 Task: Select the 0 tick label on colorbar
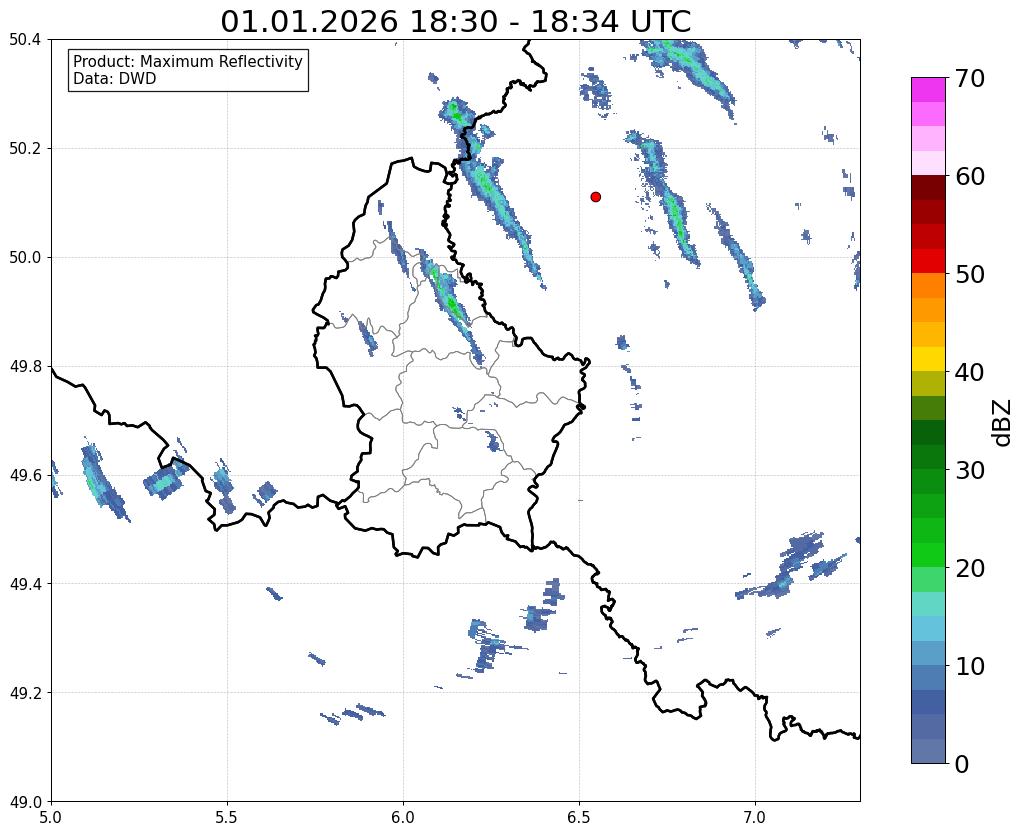(x=962, y=764)
